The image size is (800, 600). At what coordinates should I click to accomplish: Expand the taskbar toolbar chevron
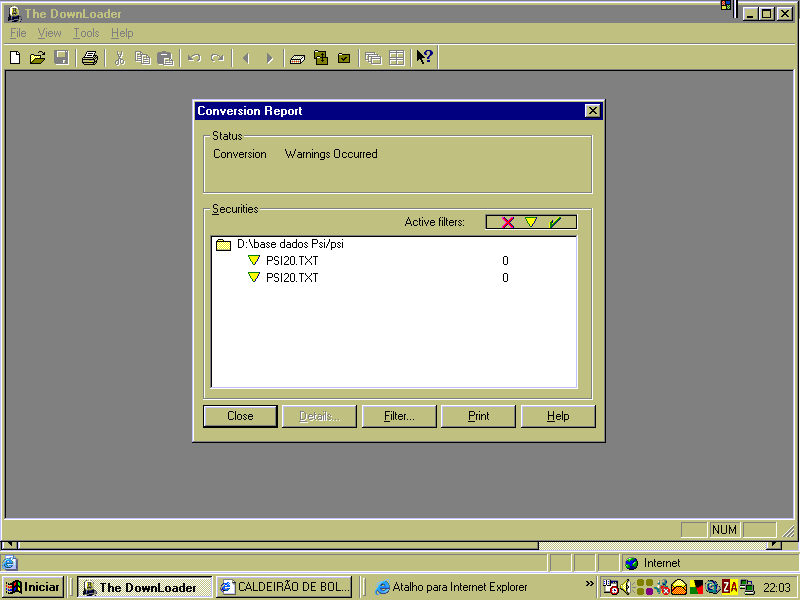pyautogui.click(x=589, y=583)
